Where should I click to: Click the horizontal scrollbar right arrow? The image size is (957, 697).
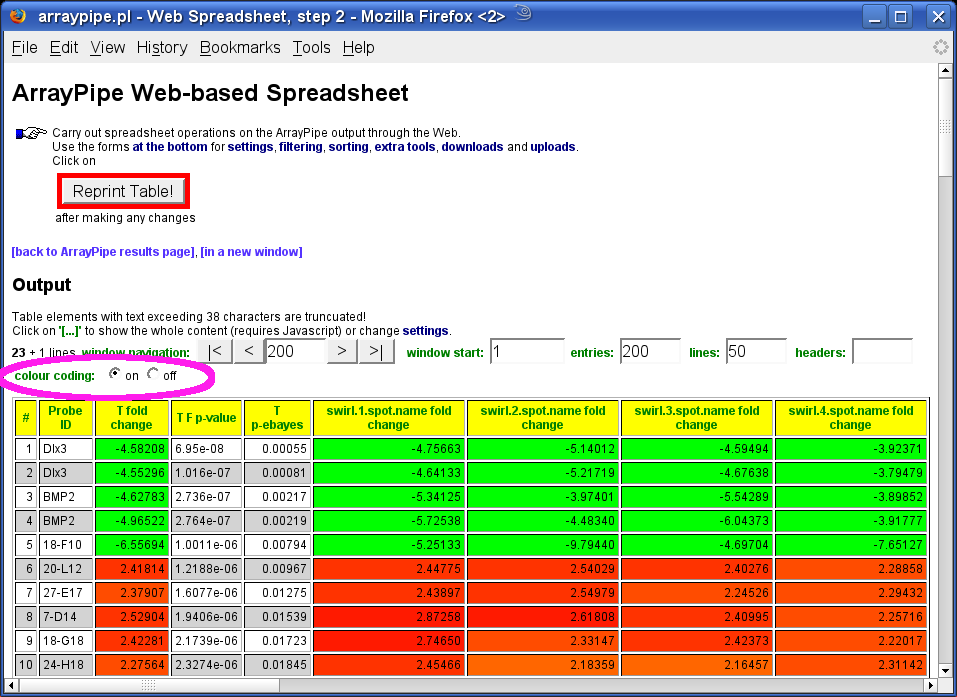coord(931,685)
